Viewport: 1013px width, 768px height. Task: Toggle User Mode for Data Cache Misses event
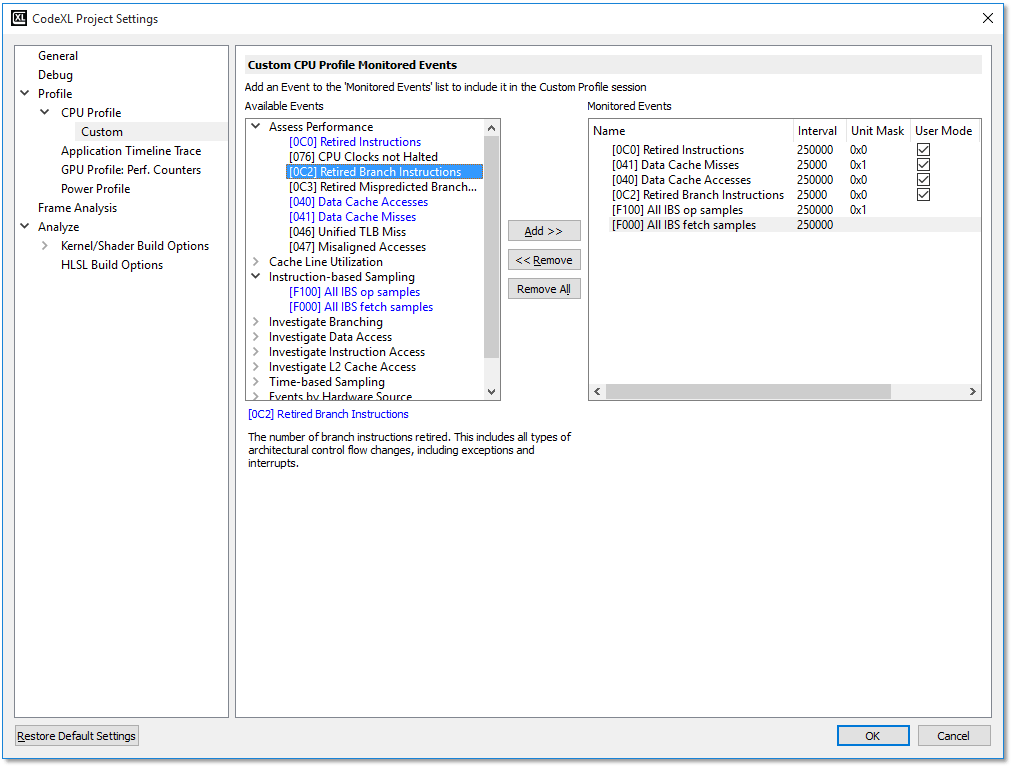click(x=923, y=165)
